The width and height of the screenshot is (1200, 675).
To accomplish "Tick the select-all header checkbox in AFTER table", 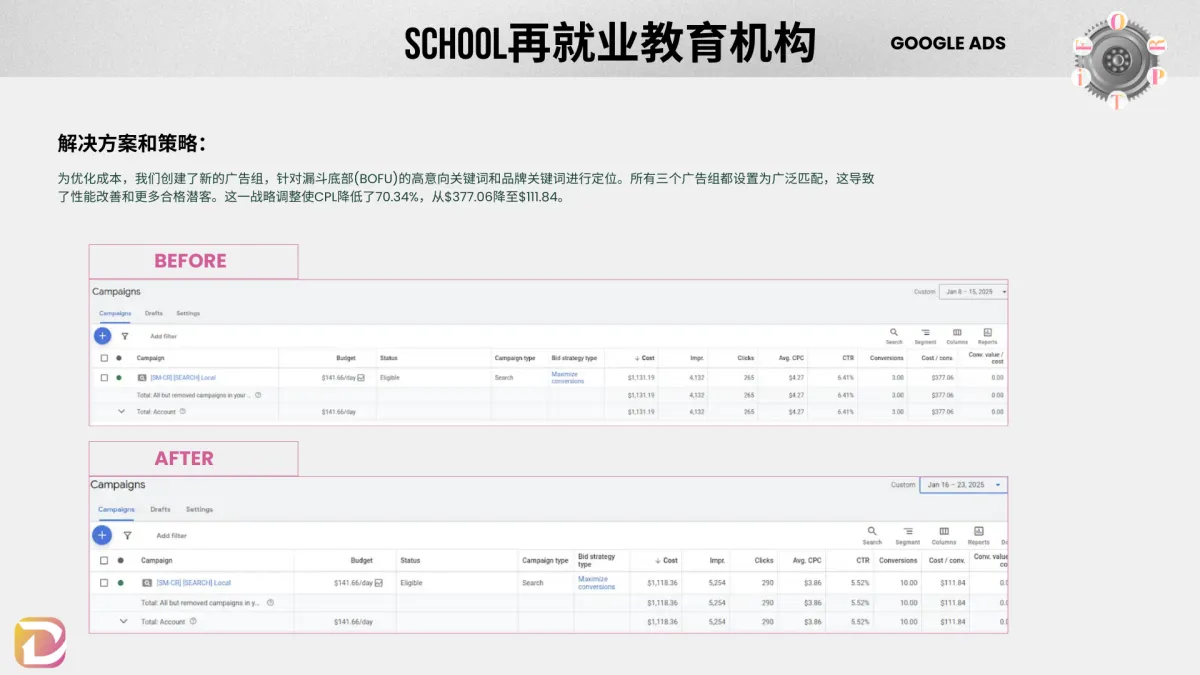I will 103,561.
